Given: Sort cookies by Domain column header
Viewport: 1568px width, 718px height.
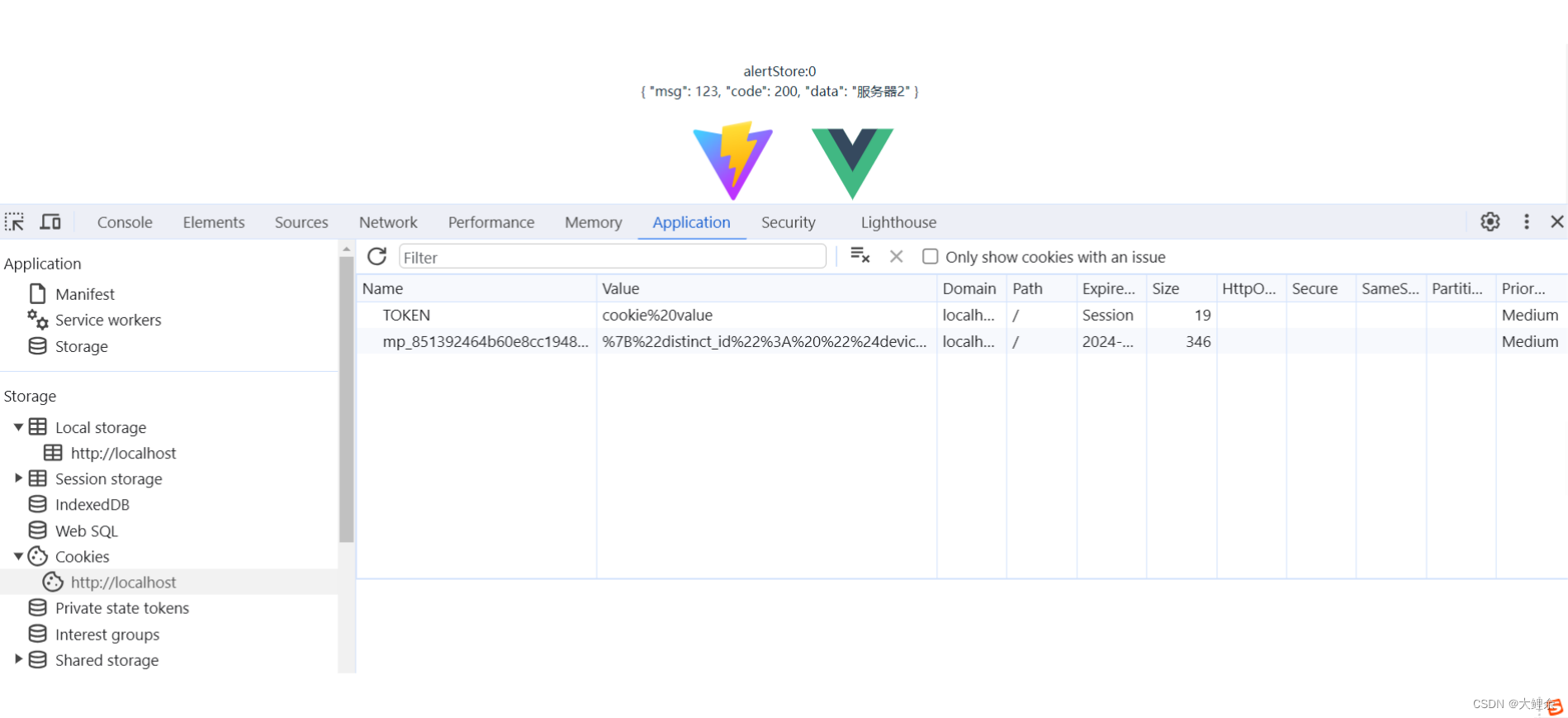Looking at the screenshot, I should (971, 288).
